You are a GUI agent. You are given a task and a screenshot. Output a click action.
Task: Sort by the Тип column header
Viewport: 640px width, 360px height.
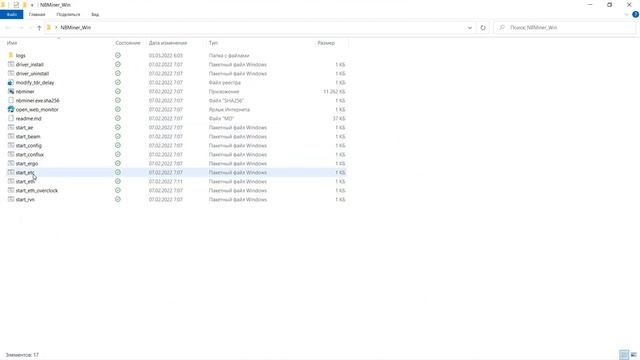pyautogui.click(x=213, y=43)
